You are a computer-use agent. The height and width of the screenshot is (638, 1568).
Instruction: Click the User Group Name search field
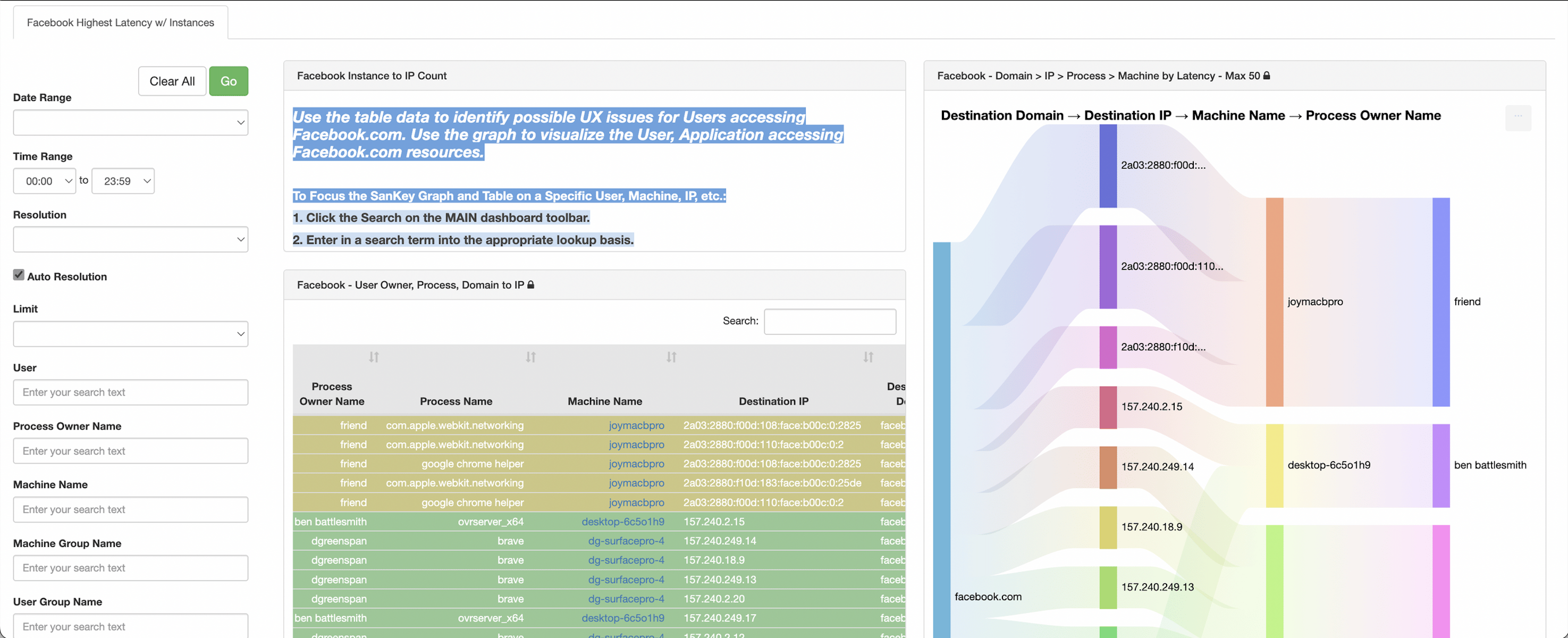click(x=130, y=626)
